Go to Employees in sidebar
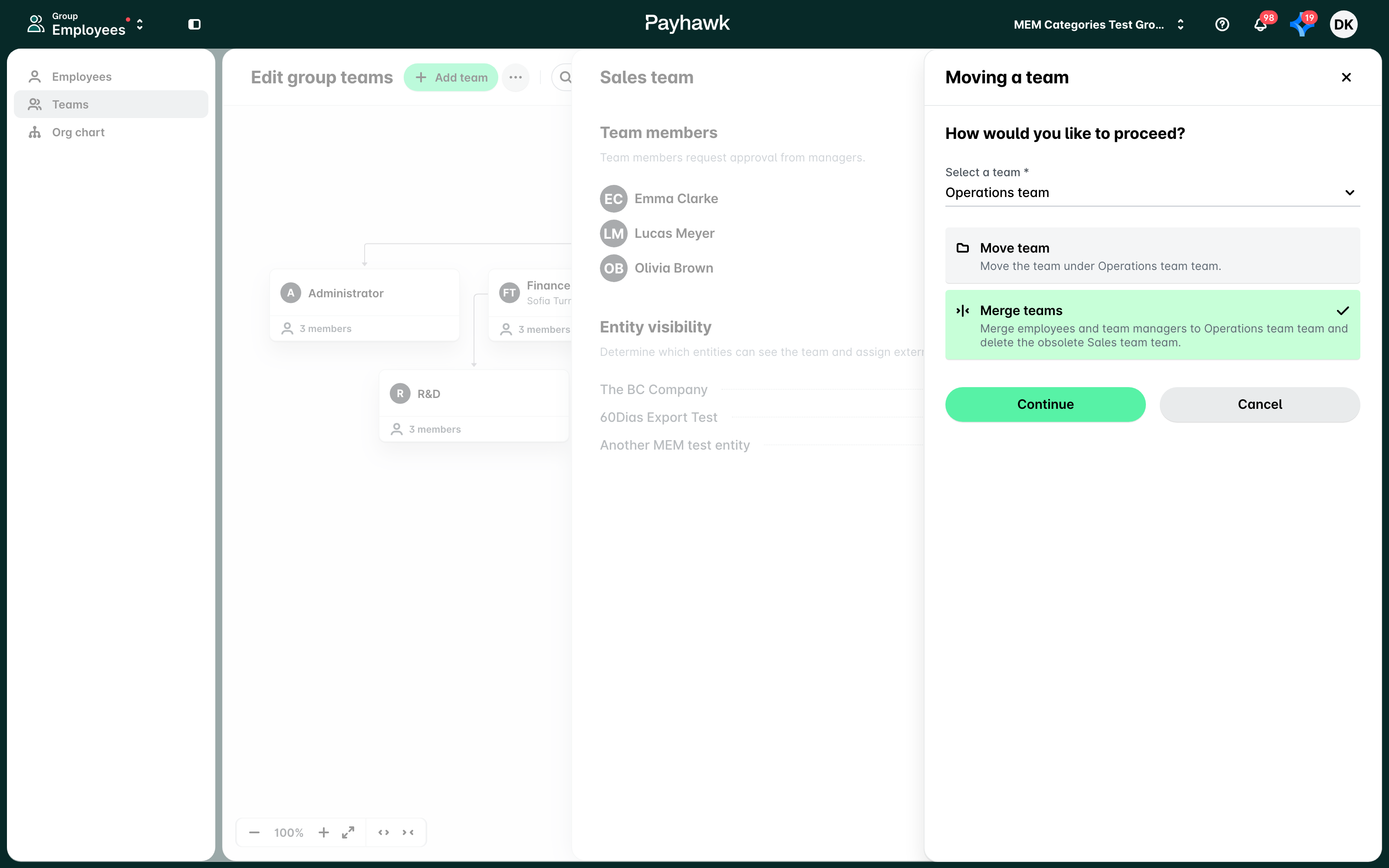Image resolution: width=1389 pixels, height=868 pixels. click(x=111, y=76)
